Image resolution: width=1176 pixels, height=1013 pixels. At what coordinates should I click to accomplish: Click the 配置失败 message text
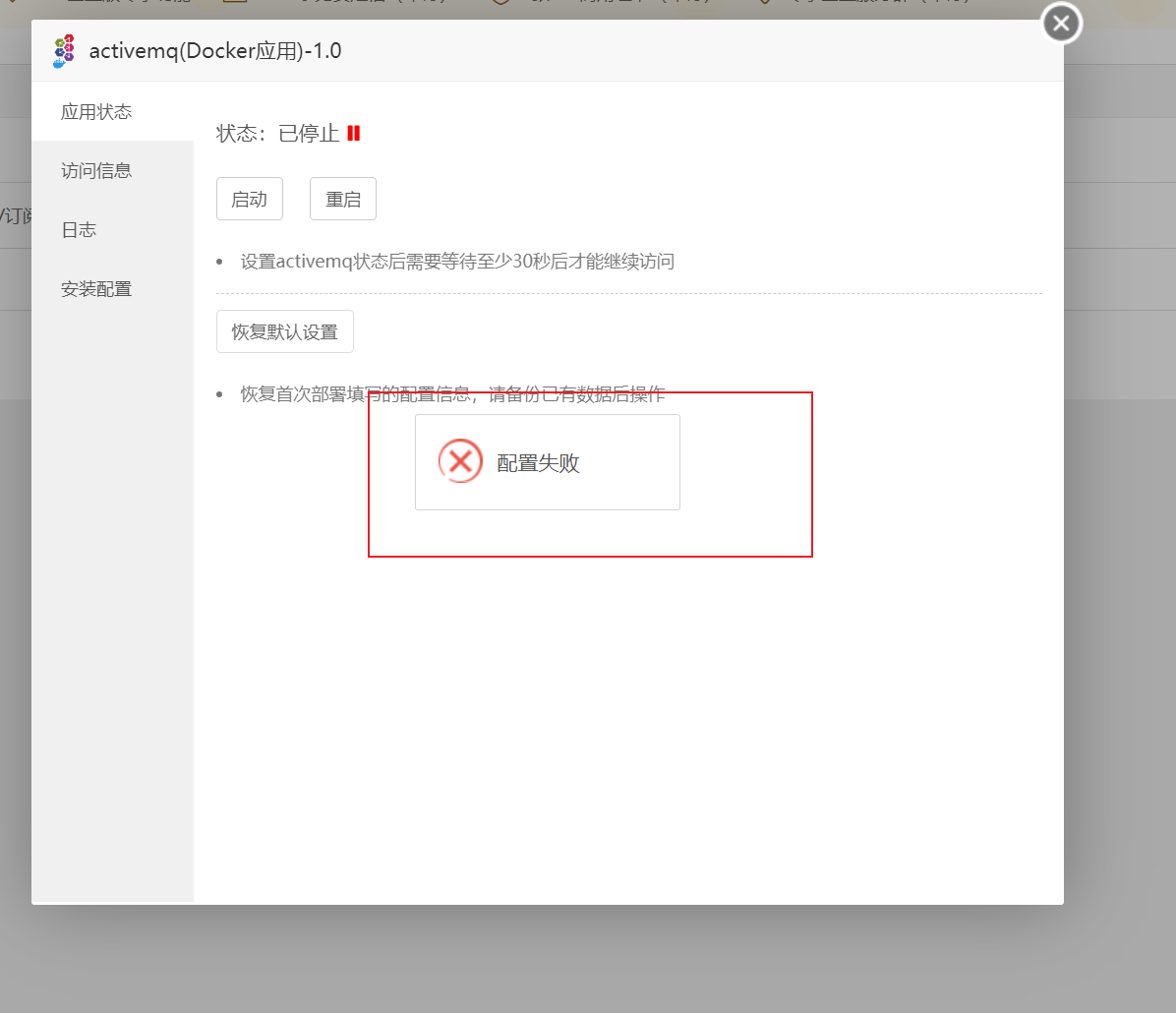point(539,463)
